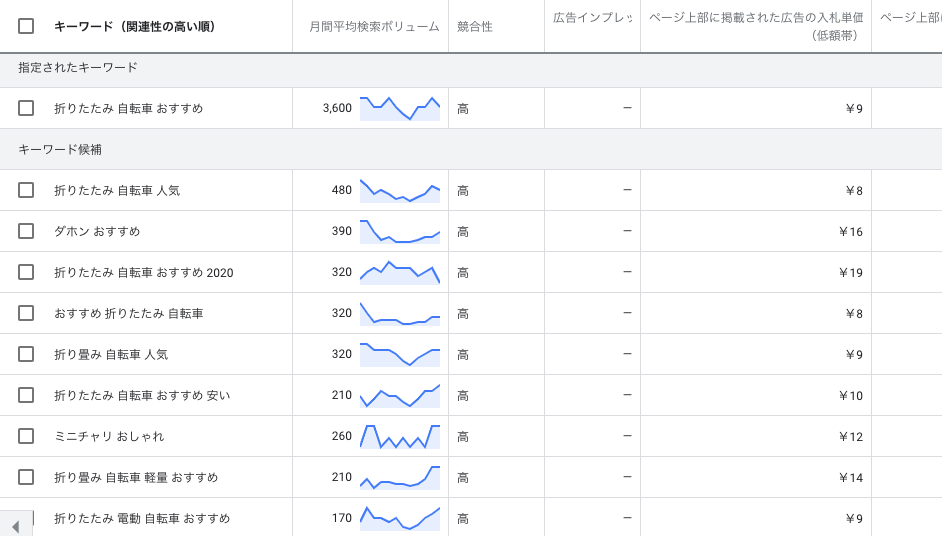The width and height of the screenshot is (942, 536).
Task: Click the ￥19 bid value
Action: coord(851,273)
